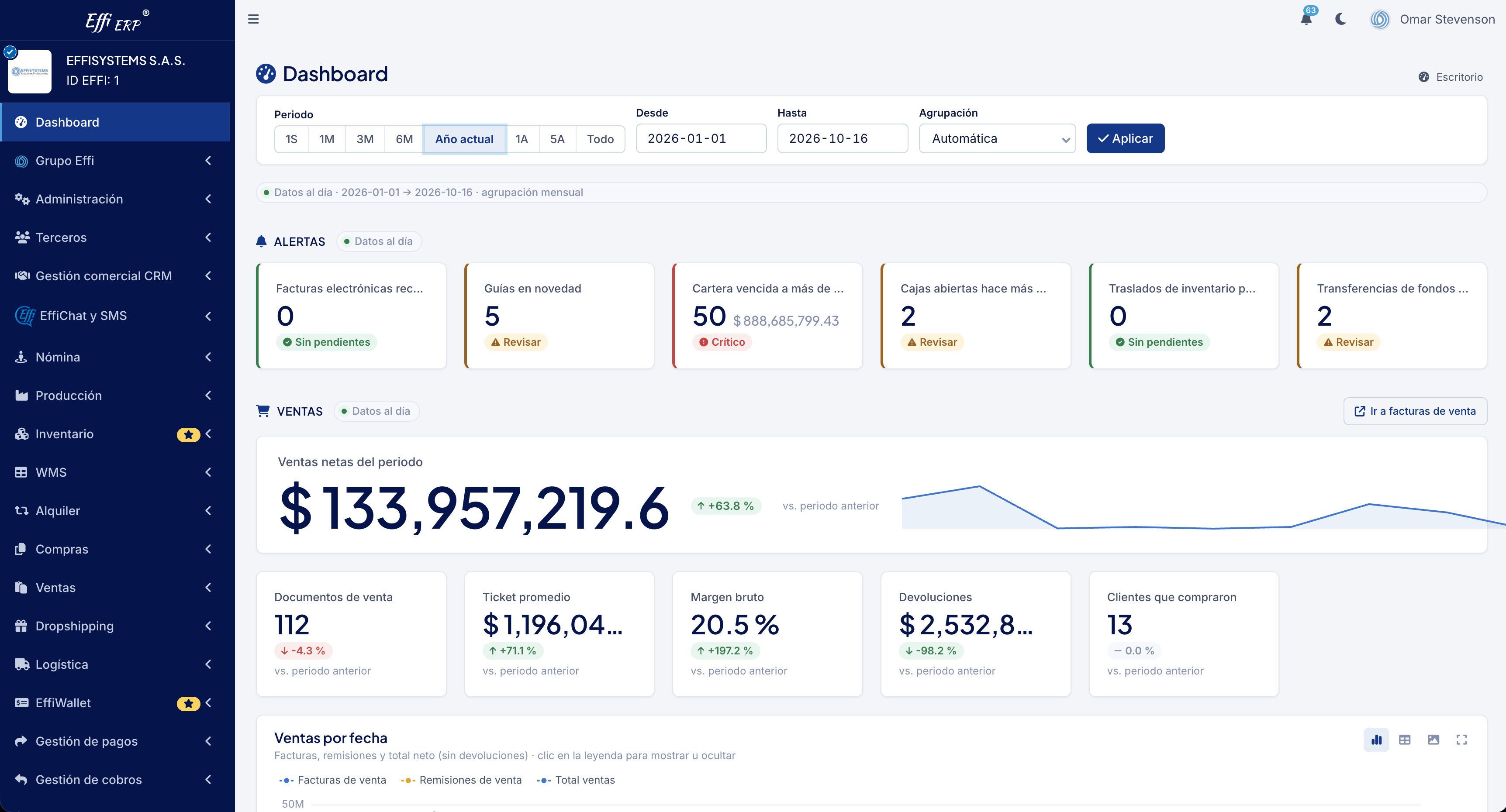
Task: Expand Terceros sidebar menu
Action: (114, 238)
